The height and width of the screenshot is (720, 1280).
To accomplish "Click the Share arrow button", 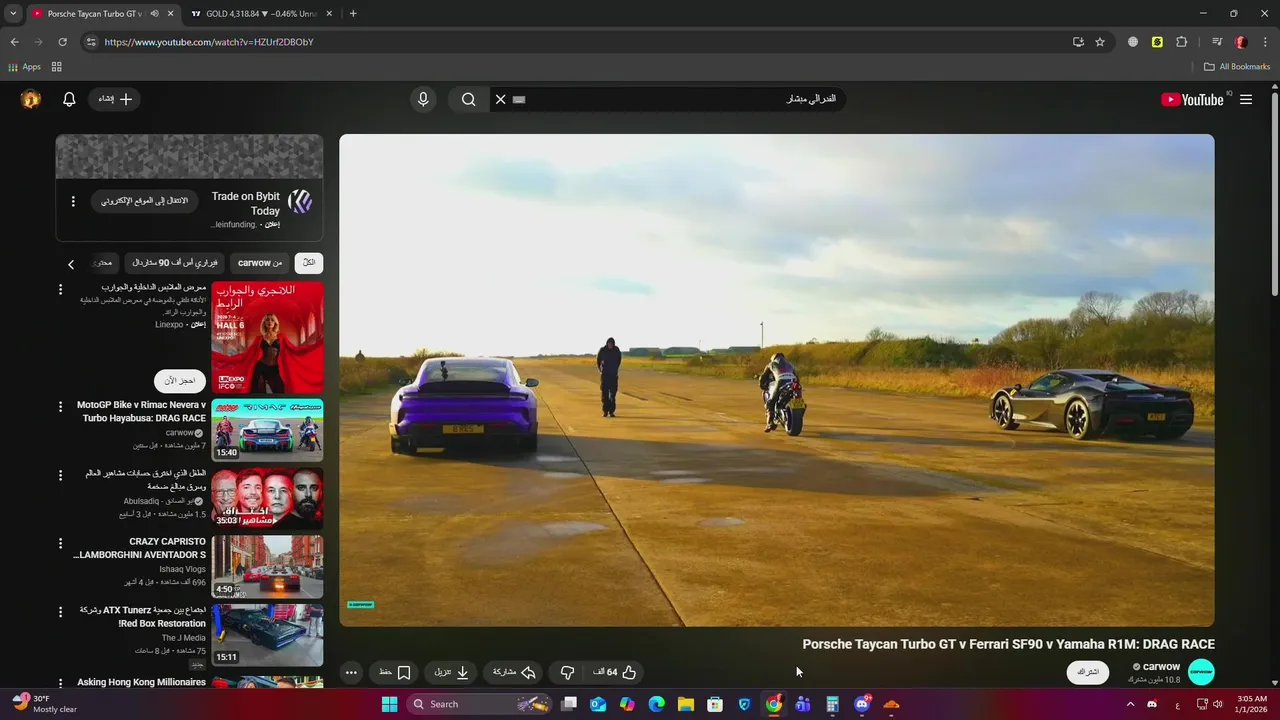I will 515,672.
